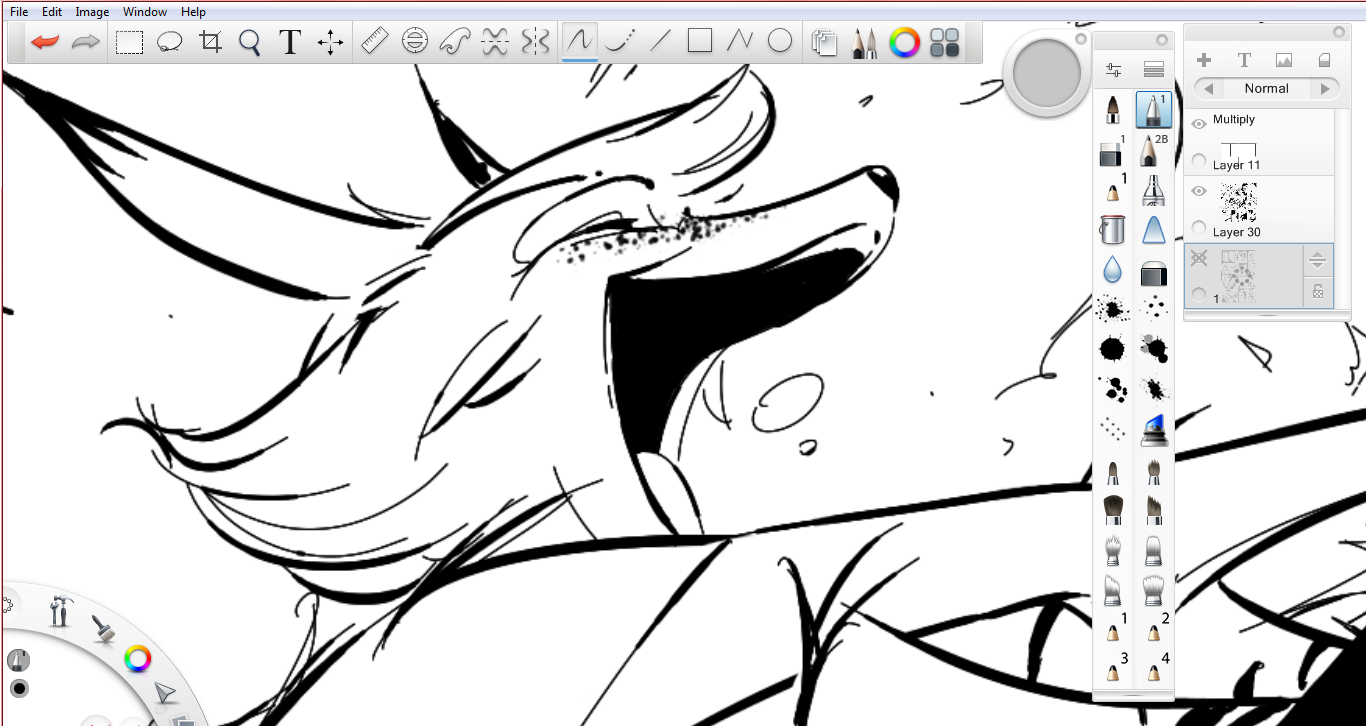
Task: Undo the last stroke with the red arrow
Action: click(45, 42)
